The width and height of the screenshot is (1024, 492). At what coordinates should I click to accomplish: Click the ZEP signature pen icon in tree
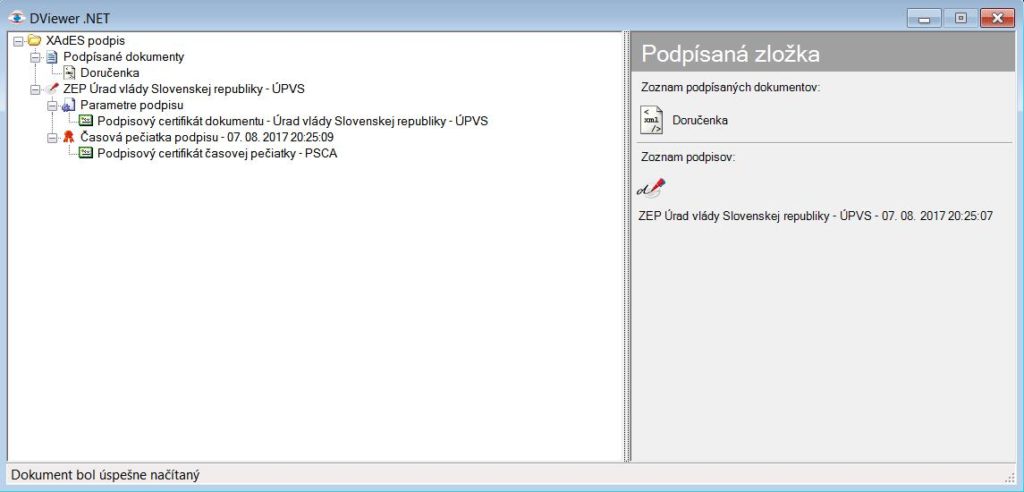coord(52,89)
